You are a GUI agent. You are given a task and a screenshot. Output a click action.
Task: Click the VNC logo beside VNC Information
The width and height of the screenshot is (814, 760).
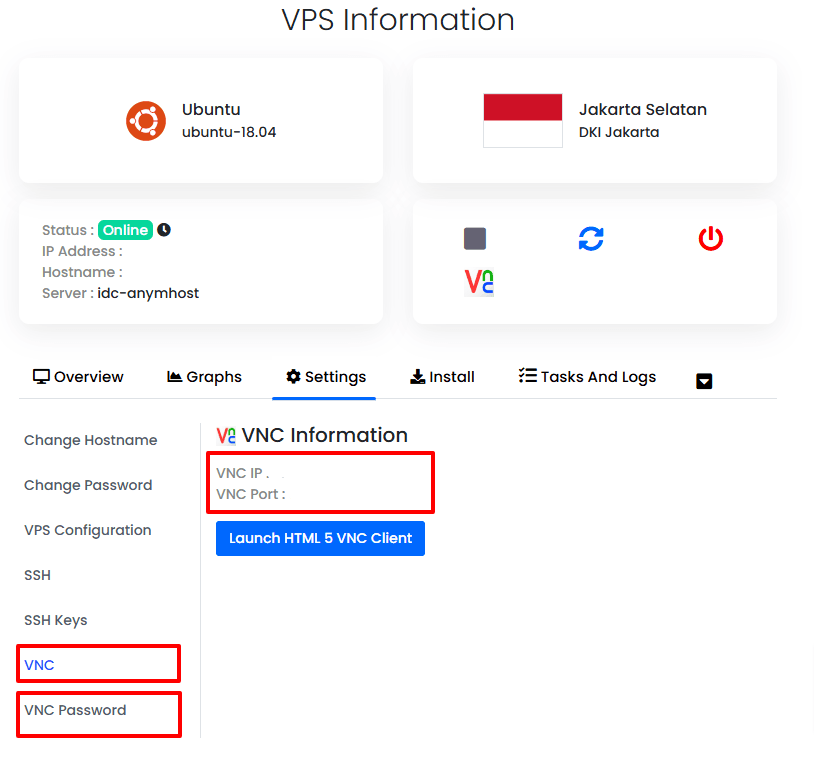pyautogui.click(x=226, y=435)
